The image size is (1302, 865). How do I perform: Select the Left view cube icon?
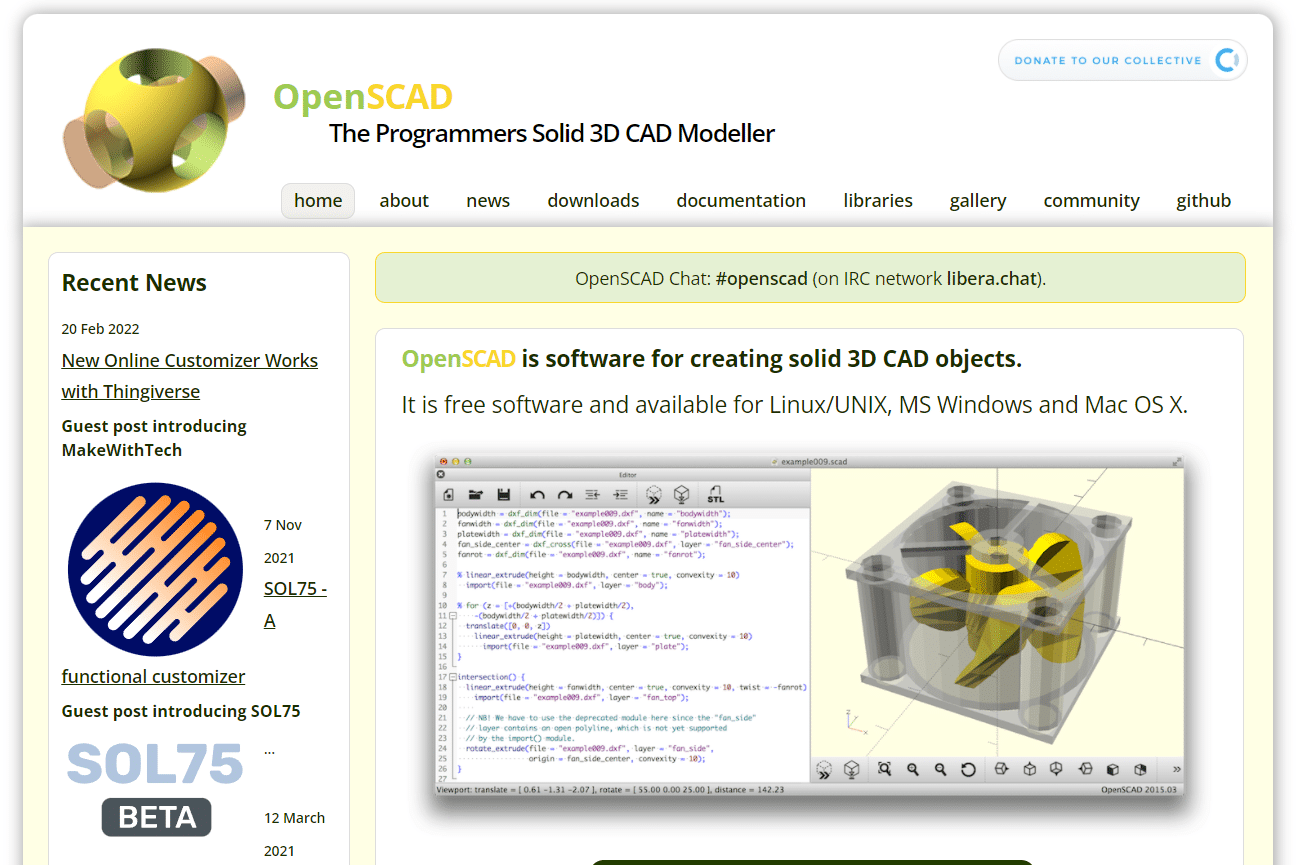point(1085,769)
